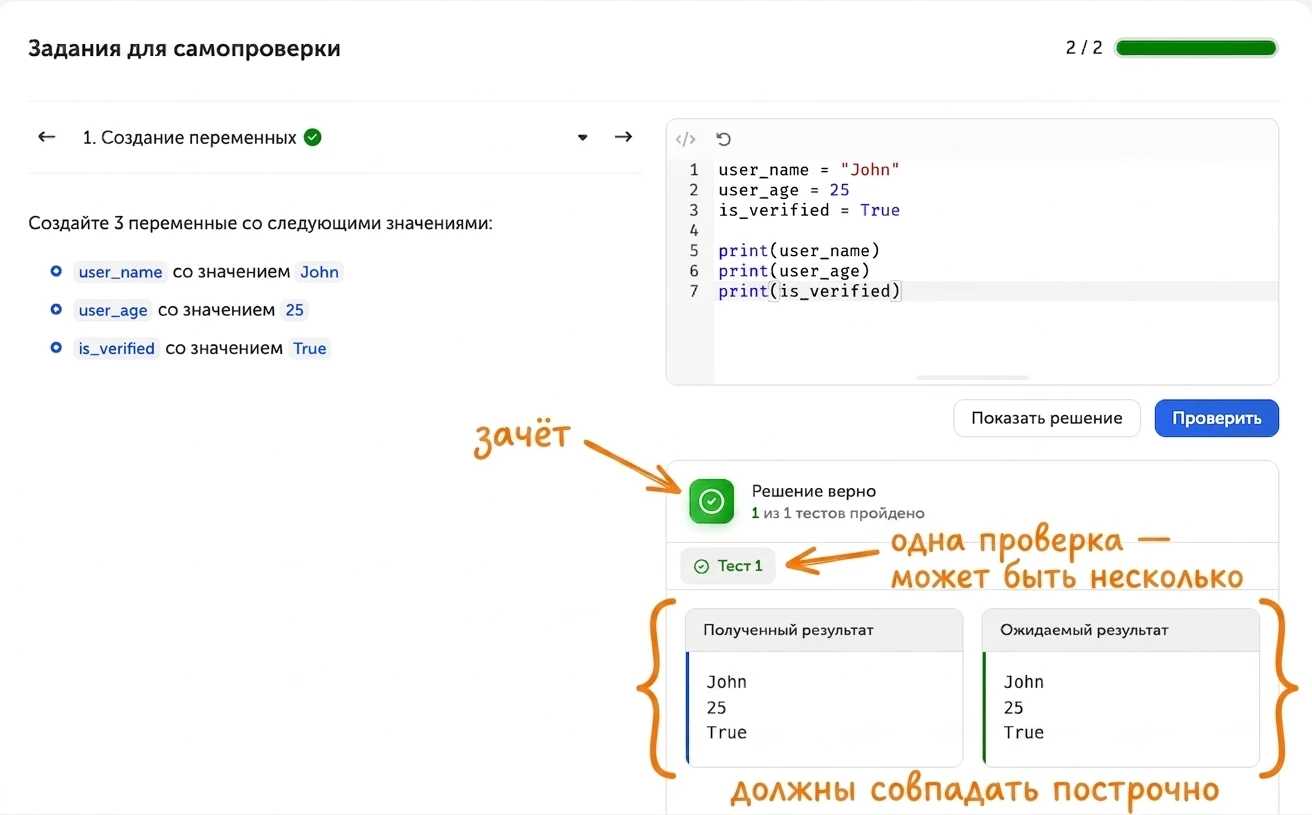
Task: Click the user_name code tag
Action: [x=120, y=272]
